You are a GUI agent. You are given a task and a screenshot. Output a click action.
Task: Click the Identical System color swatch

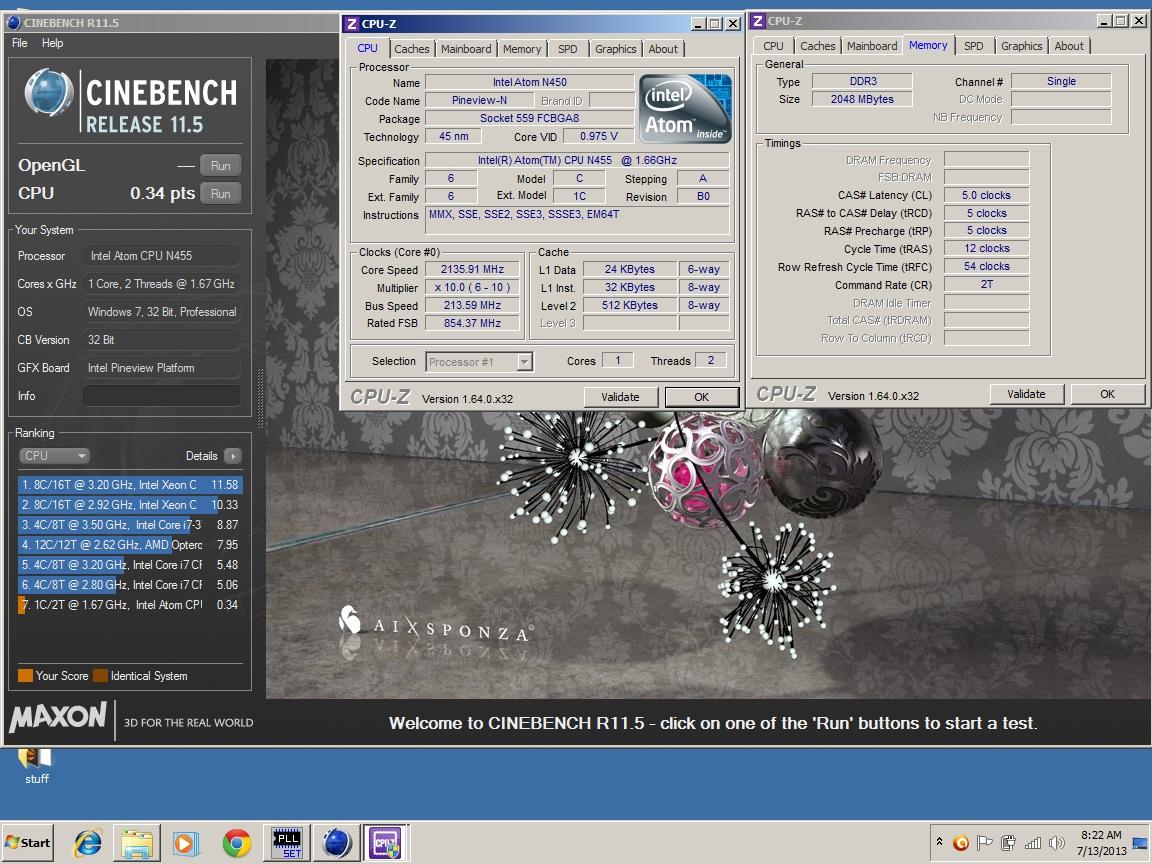point(101,675)
